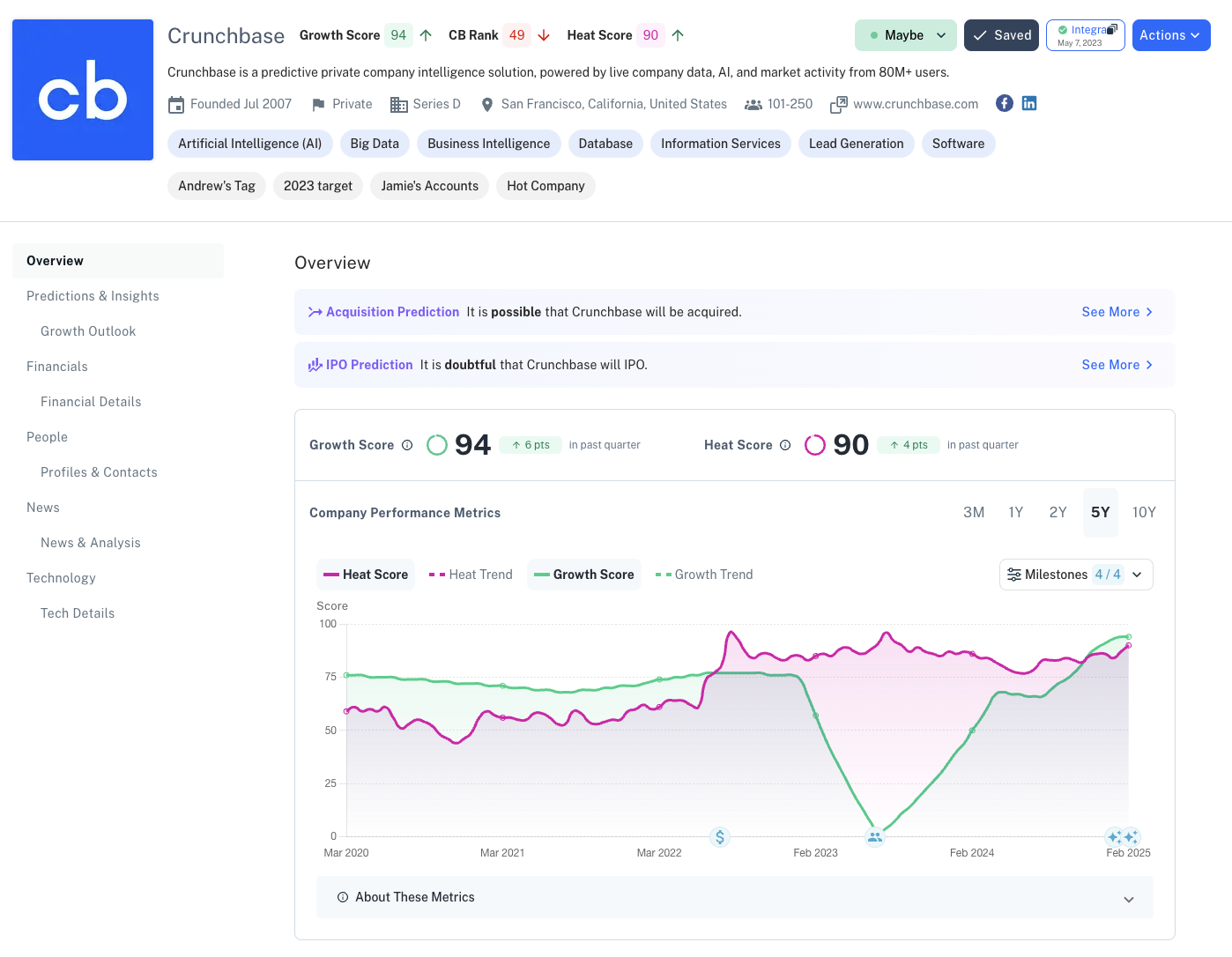Screen dimensions: 1232x957
Task: Click the Milestones filter sliders icon
Action: pyautogui.click(x=1014, y=575)
